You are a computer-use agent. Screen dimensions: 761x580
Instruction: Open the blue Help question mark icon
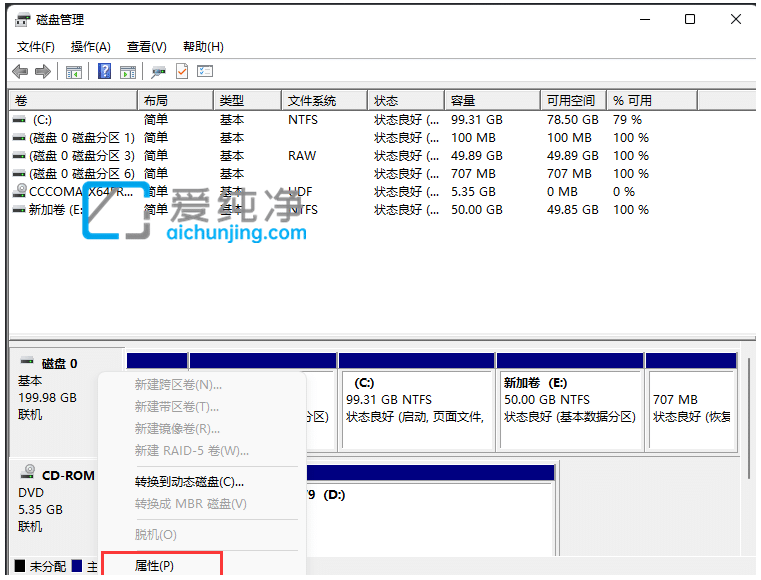[x=104, y=71]
